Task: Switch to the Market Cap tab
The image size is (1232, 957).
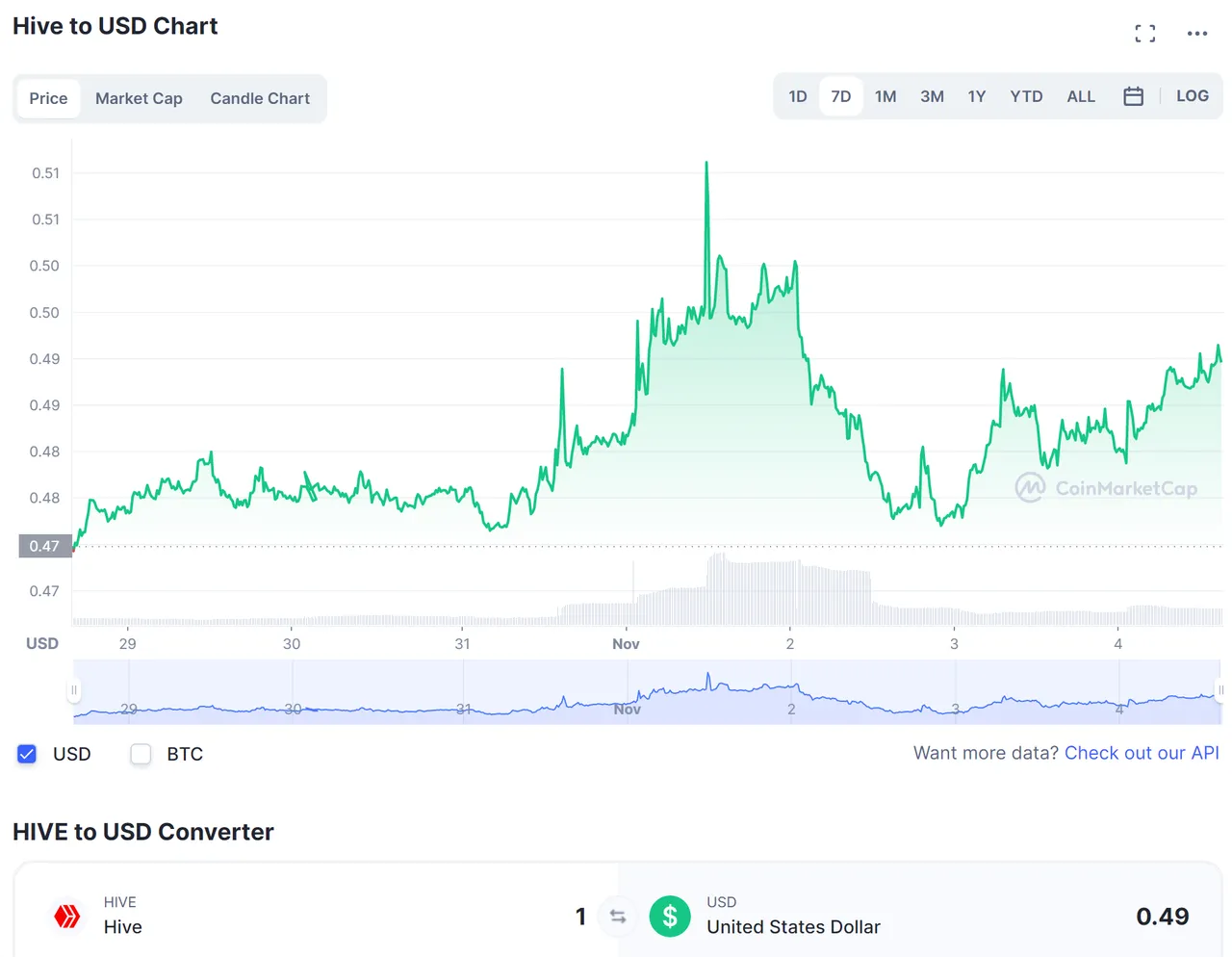Action: point(139,98)
